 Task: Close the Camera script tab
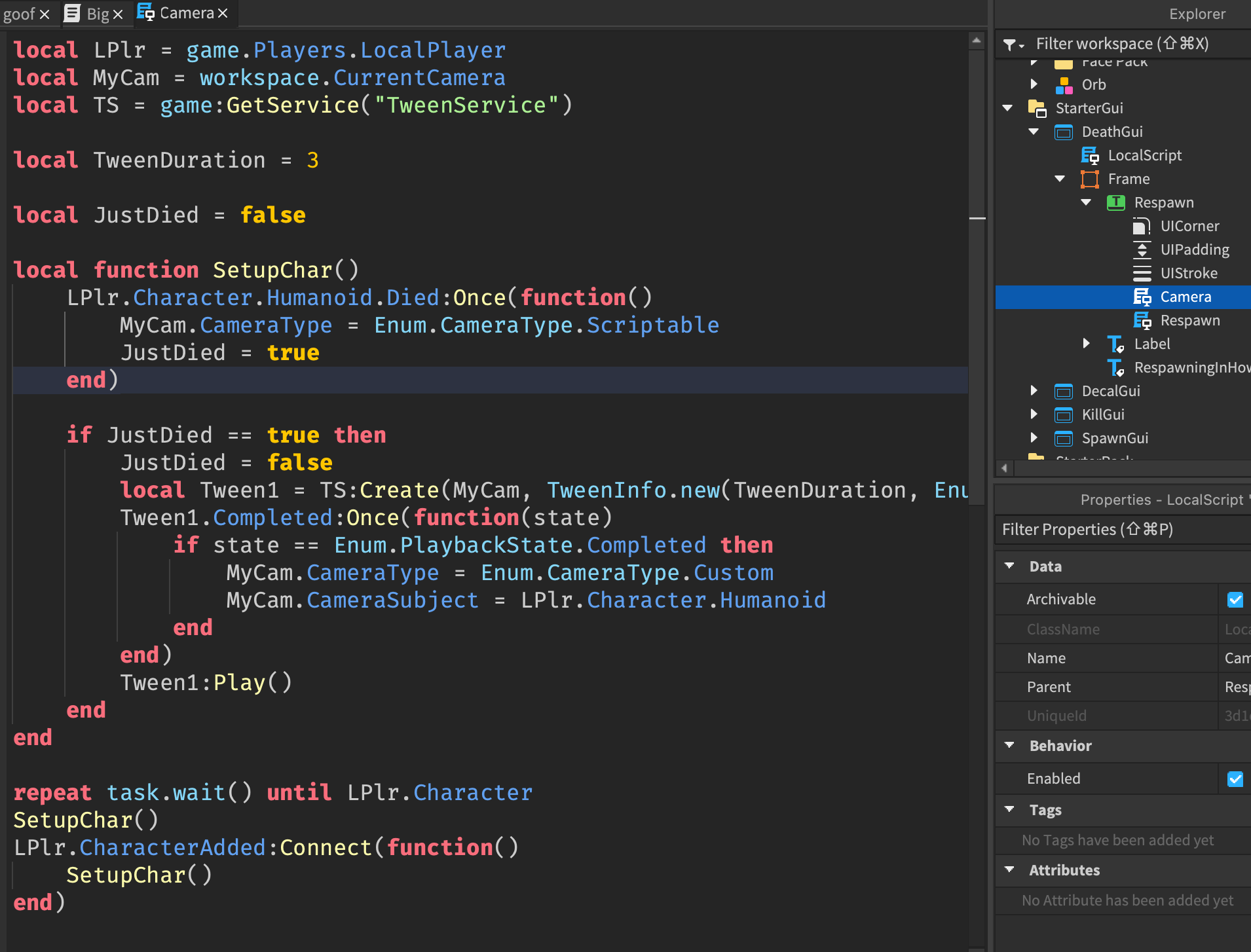tap(223, 14)
